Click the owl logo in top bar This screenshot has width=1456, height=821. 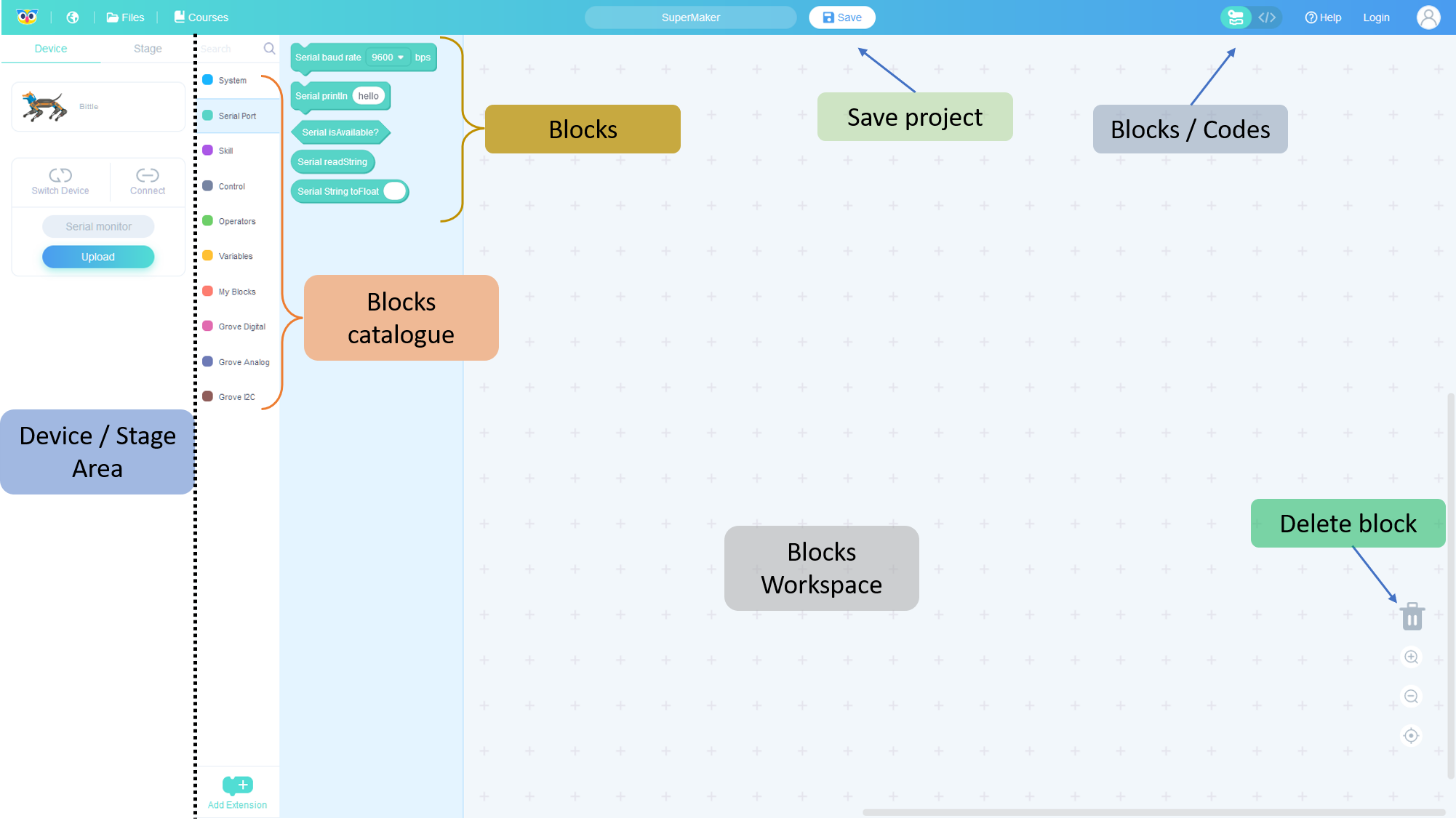(x=28, y=16)
